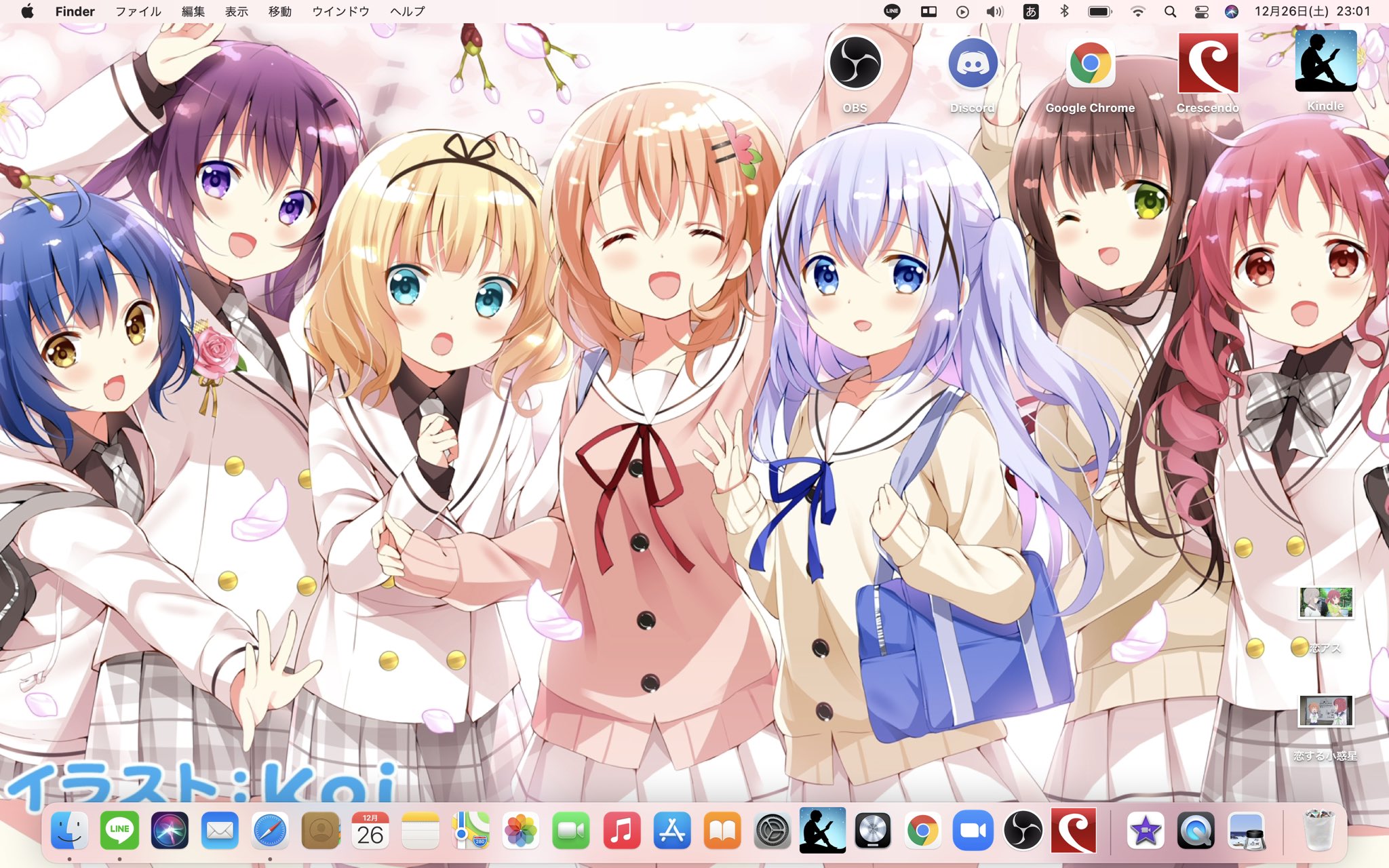Open System Preferences from the Dock
The height and width of the screenshot is (868, 1389).
[772, 830]
